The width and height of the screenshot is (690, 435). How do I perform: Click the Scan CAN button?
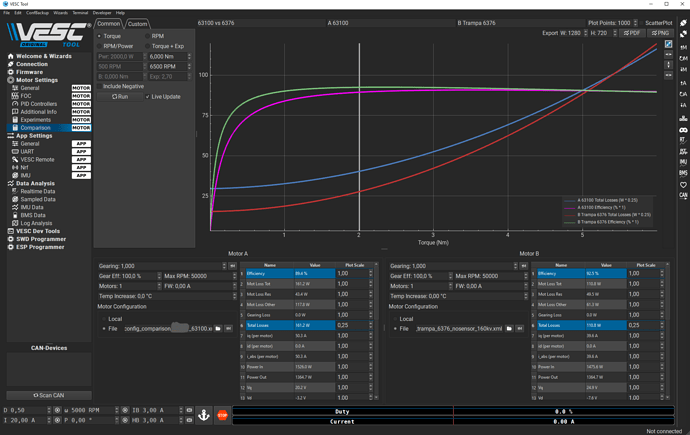pos(48,395)
